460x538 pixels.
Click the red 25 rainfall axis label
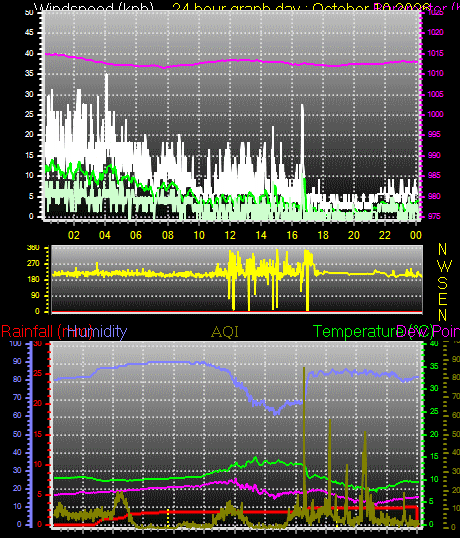(x=38, y=374)
